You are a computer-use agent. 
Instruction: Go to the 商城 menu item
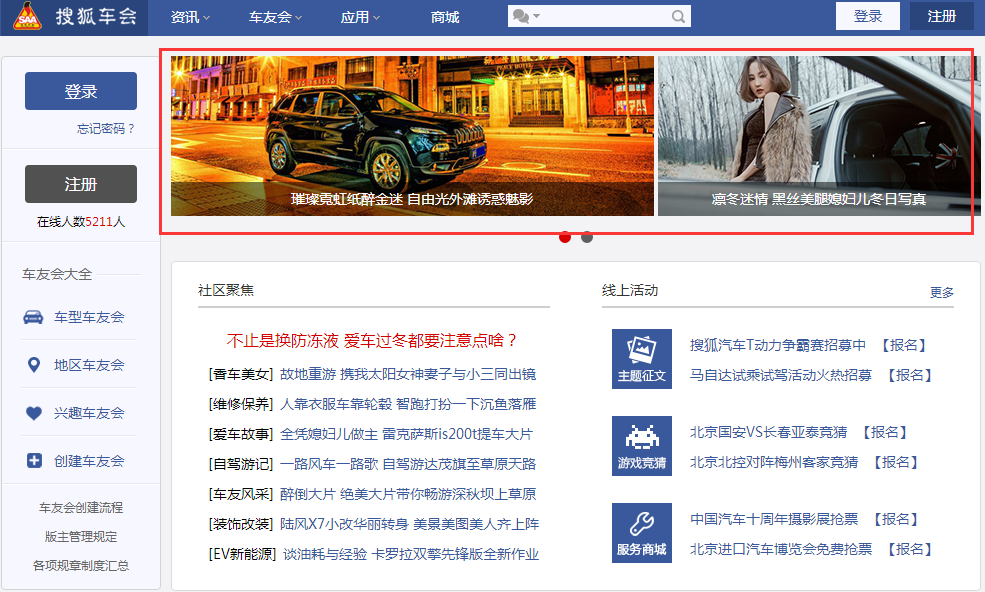point(445,17)
